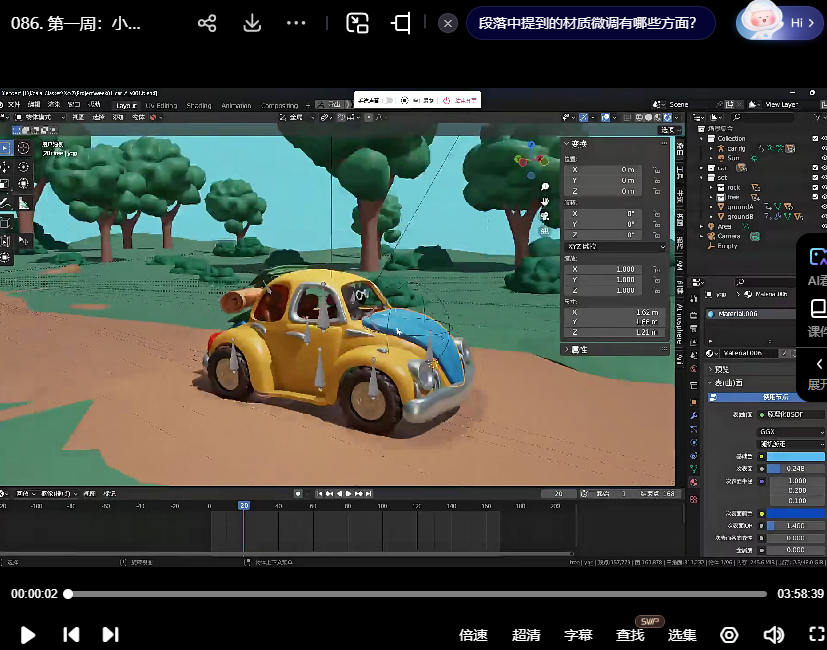
Task: Open the 超清 quality selector
Action: coord(526,635)
